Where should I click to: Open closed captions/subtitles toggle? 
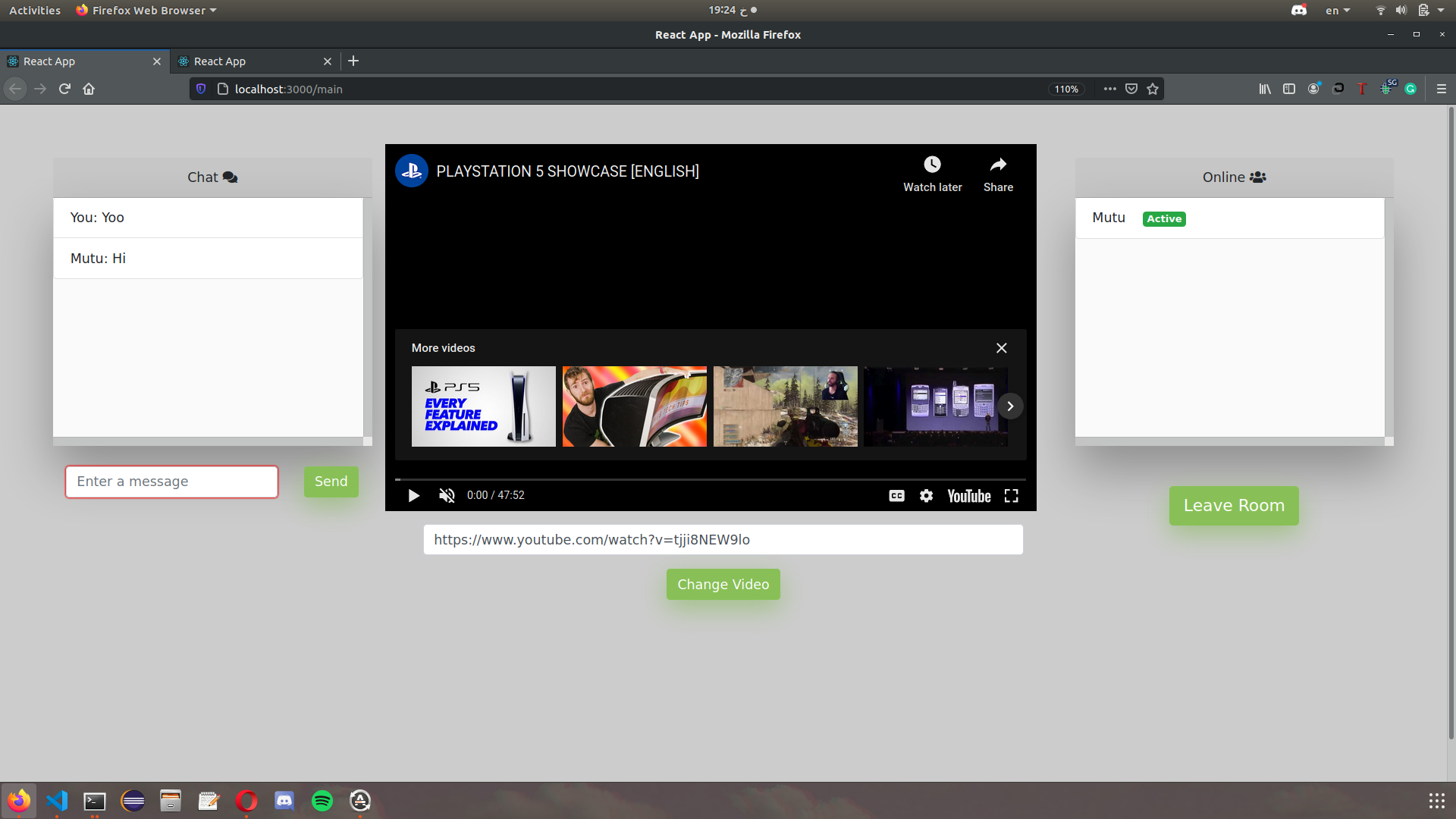896,495
